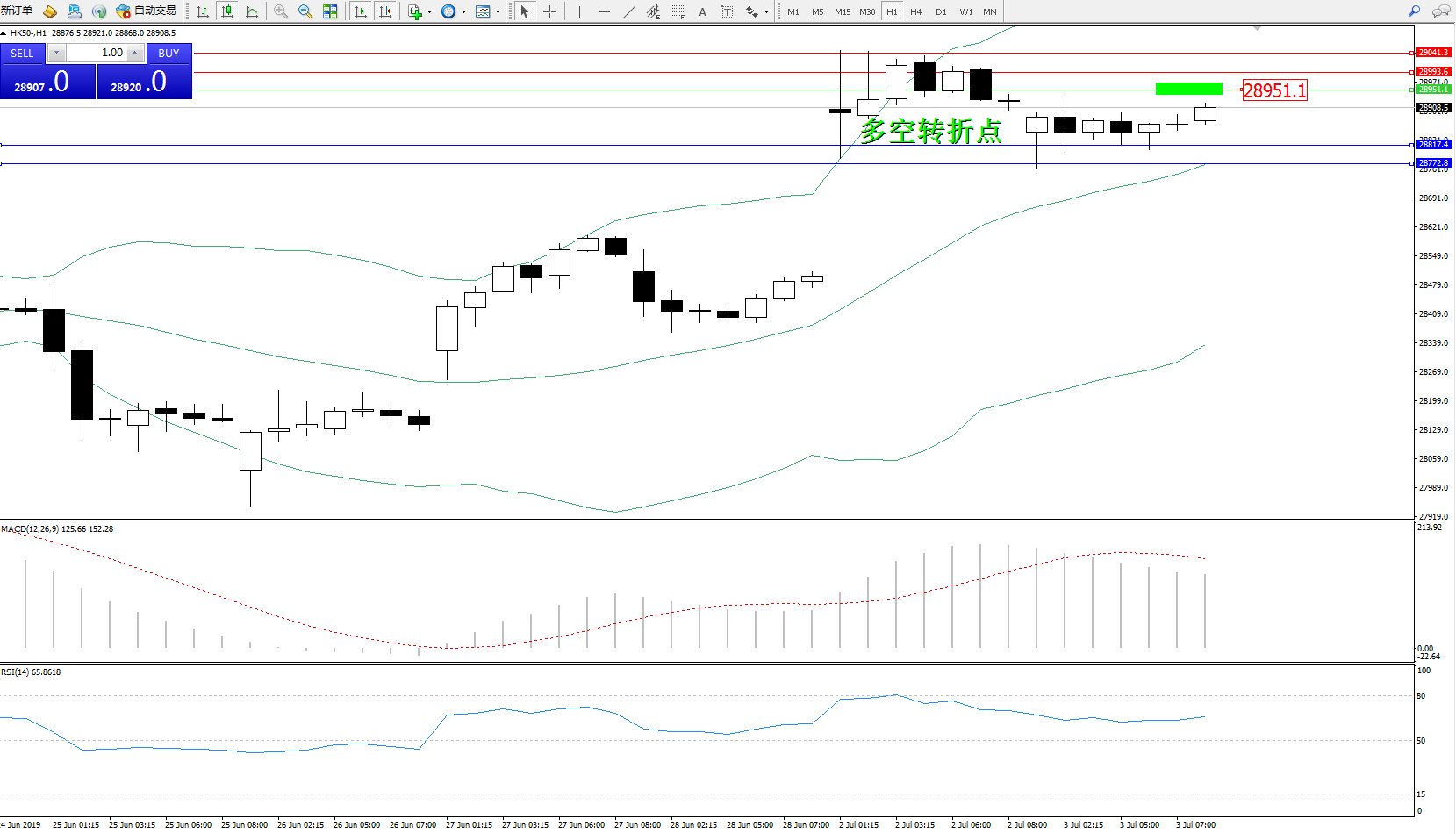Select the crosshair cursor tool

click(550, 11)
